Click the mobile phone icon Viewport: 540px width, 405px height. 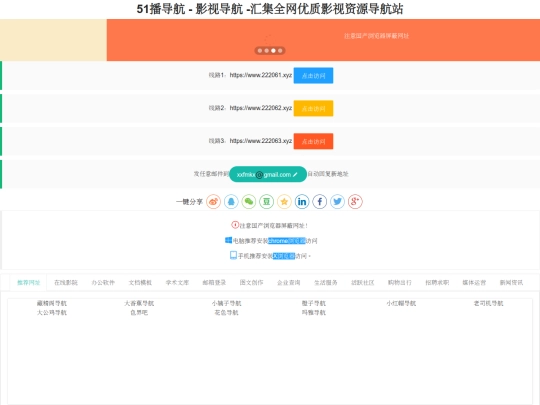pyautogui.click(x=233, y=255)
